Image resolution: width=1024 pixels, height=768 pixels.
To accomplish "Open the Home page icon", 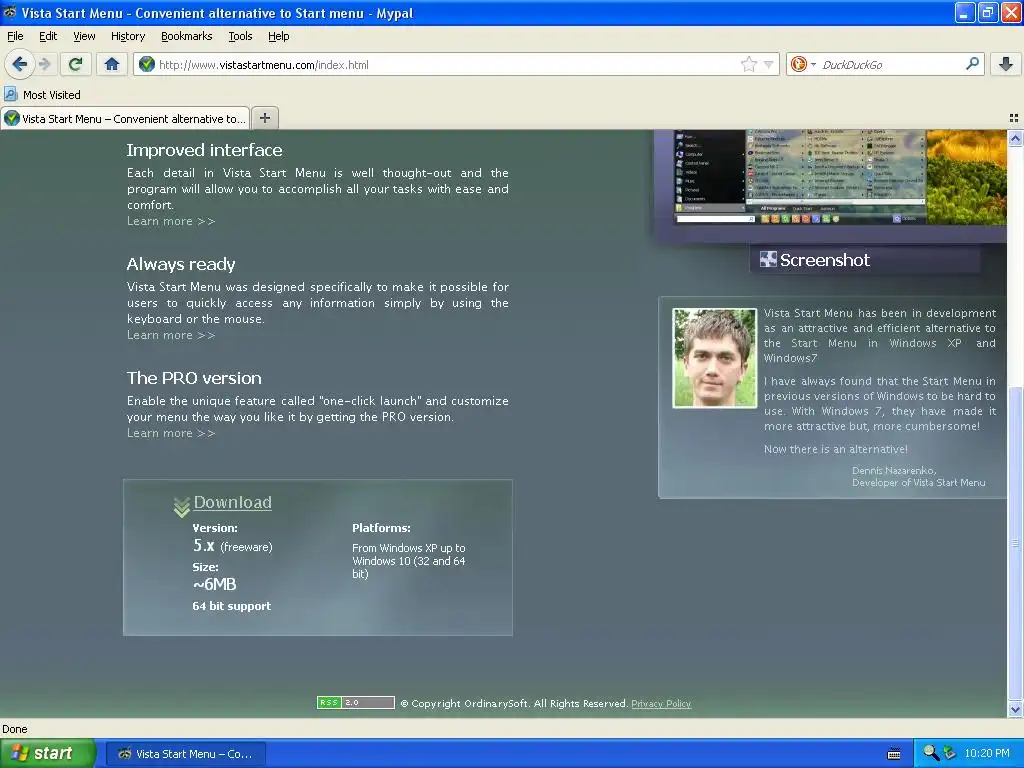I will click(x=112, y=64).
